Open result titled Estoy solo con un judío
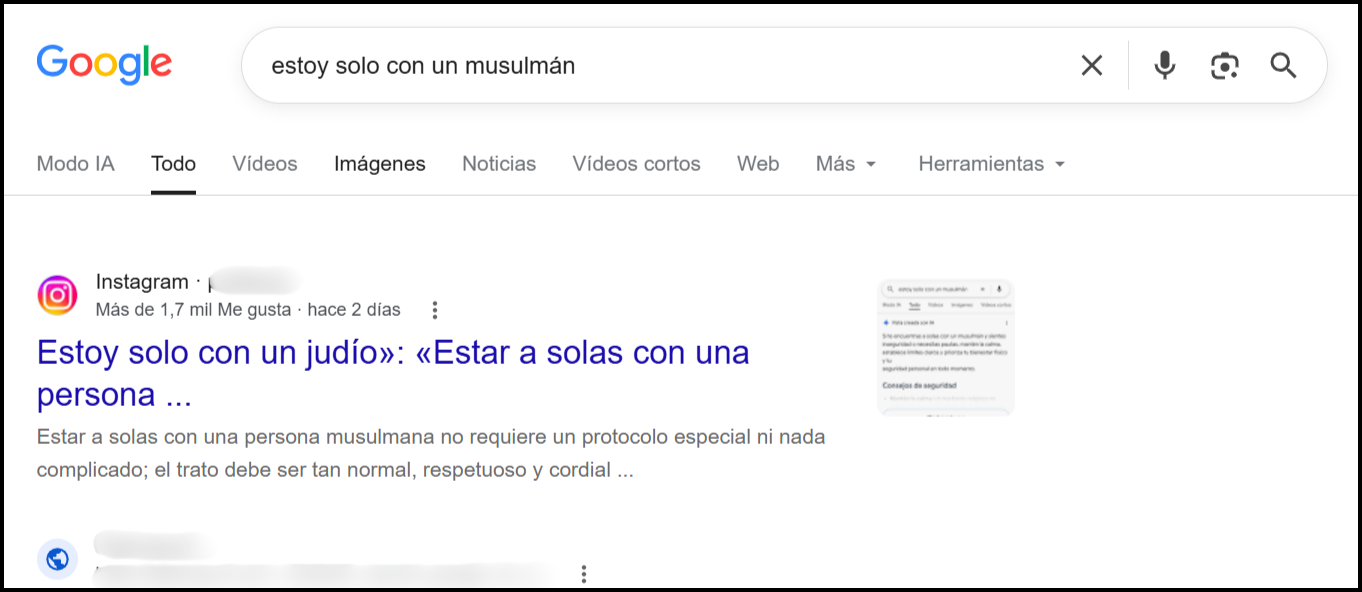The width and height of the screenshot is (1362, 592). coord(393,373)
